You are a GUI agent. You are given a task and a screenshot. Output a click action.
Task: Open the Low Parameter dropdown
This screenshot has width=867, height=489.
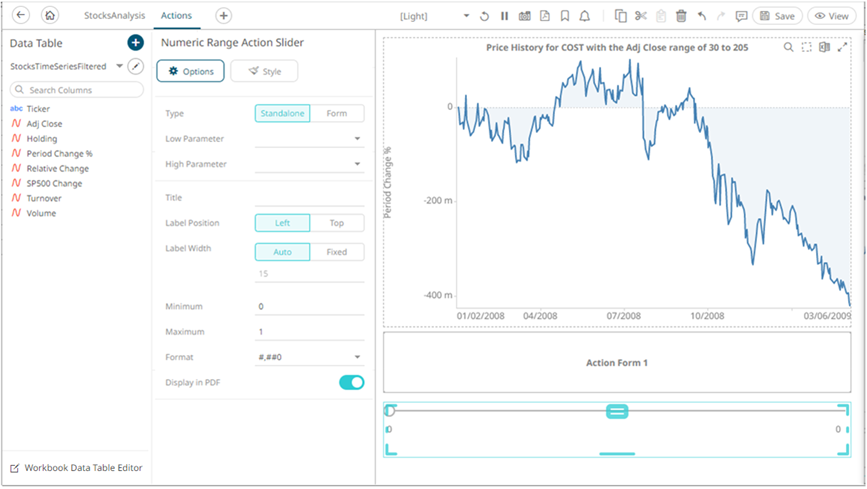[357, 140]
